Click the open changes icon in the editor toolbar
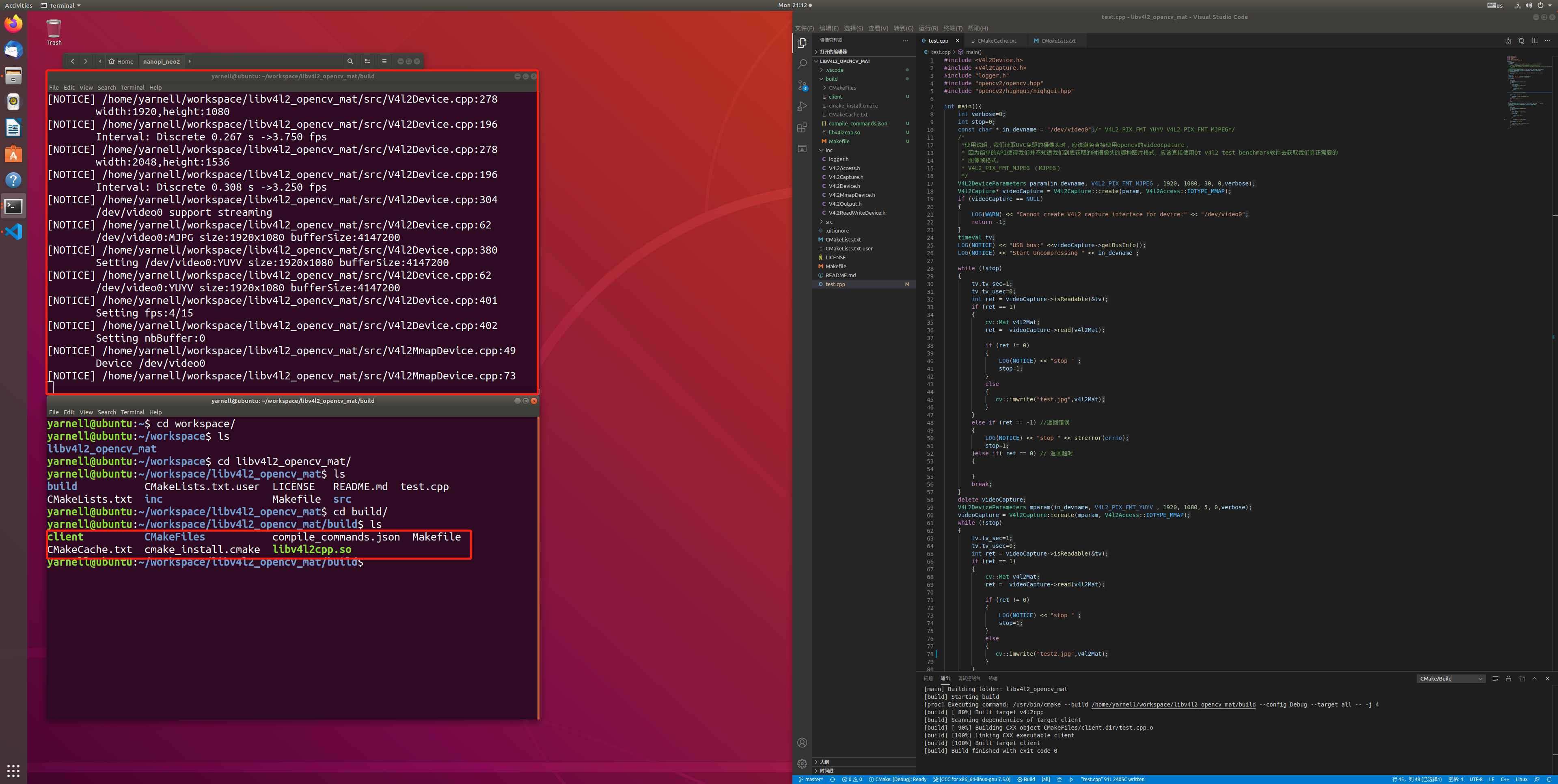This screenshot has width=1558, height=784. tap(1521, 41)
